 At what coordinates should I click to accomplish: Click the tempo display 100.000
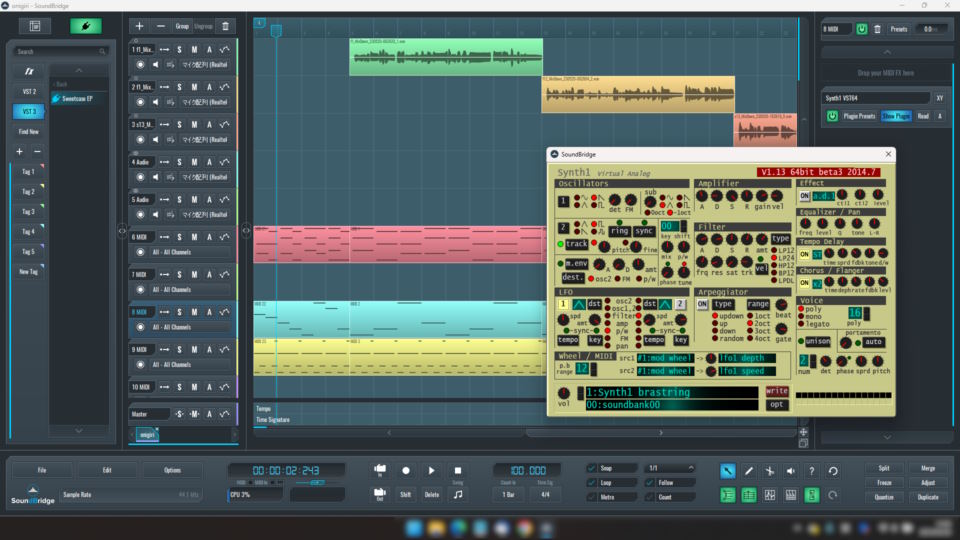click(x=528, y=470)
